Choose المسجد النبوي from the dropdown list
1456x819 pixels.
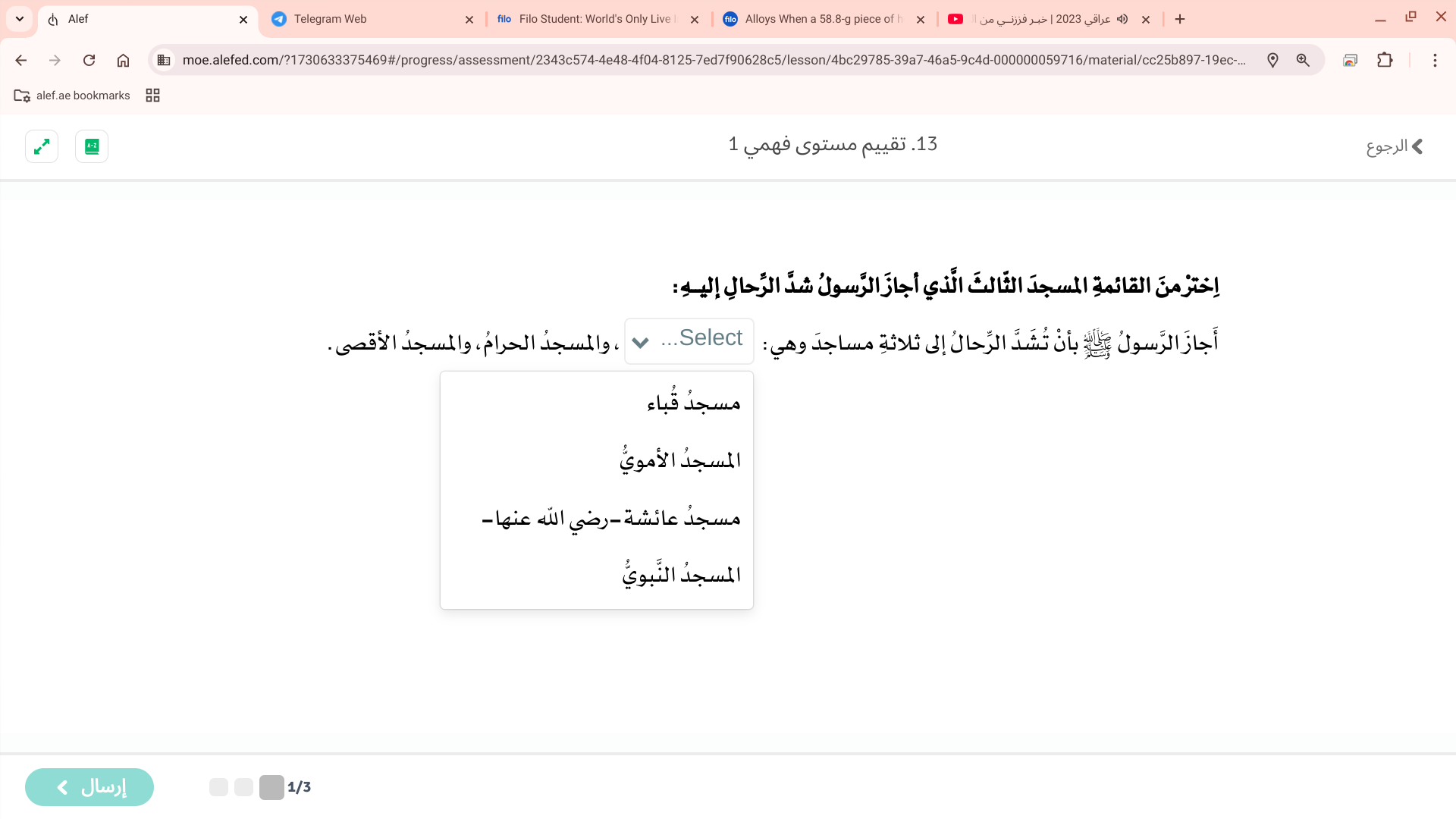[x=681, y=575]
